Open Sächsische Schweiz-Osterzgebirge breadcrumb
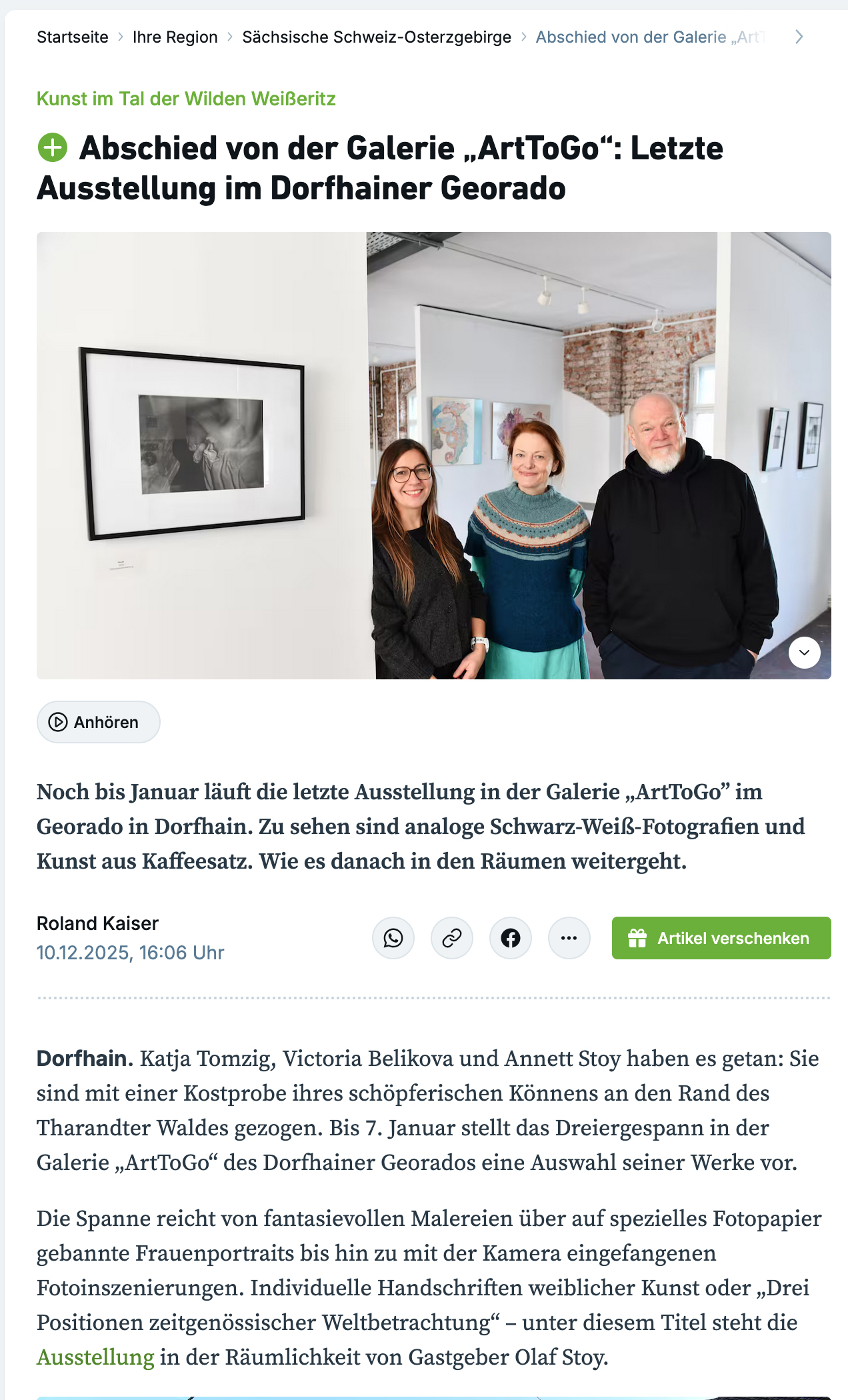Image resolution: width=848 pixels, height=1400 pixels. (x=377, y=37)
